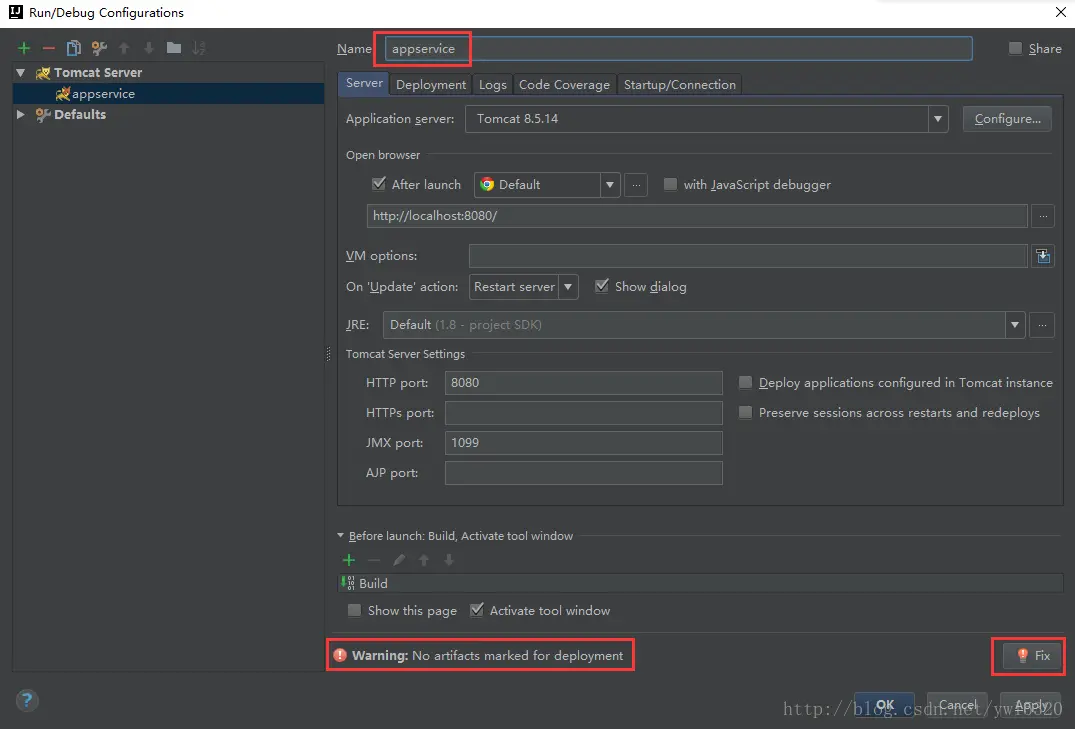The image size is (1075, 729).
Task: Enable Preserve sessions across restarts and redeploys
Action: (745, 412)
